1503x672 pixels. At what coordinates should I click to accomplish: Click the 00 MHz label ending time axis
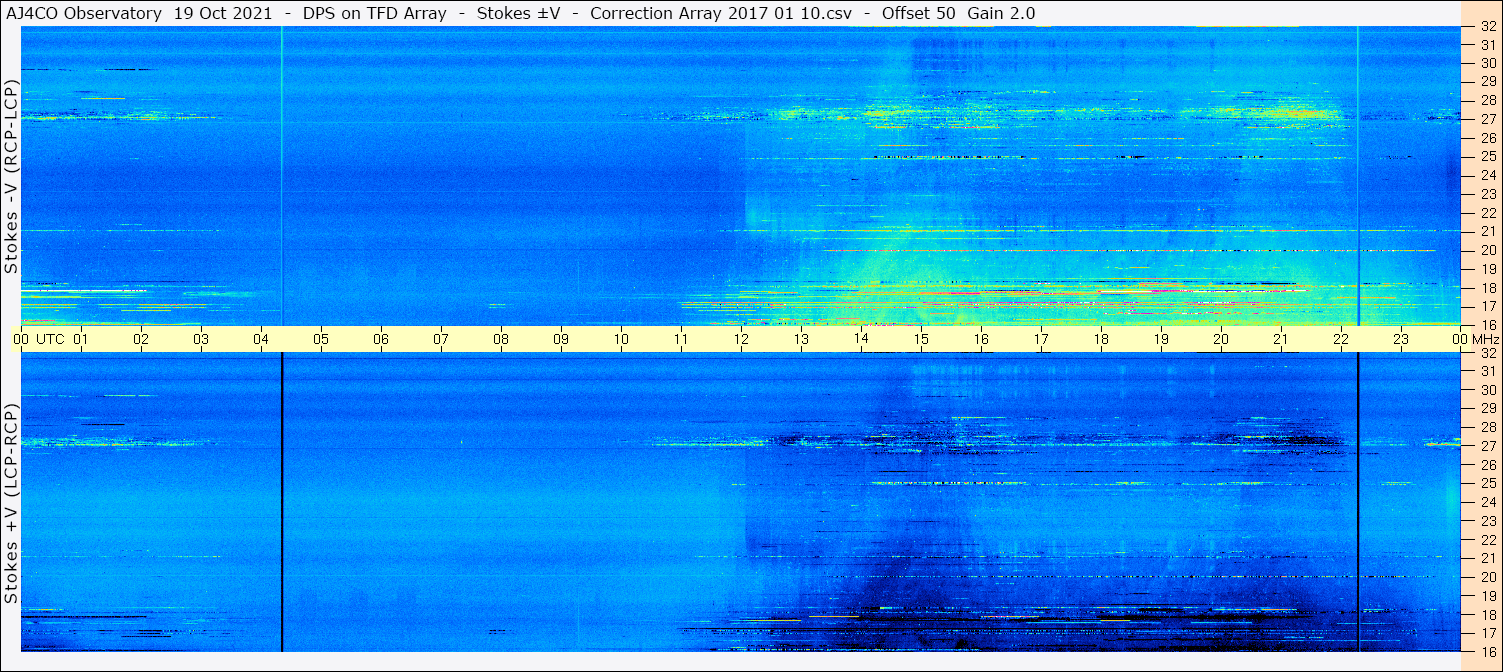(1476, 339)
